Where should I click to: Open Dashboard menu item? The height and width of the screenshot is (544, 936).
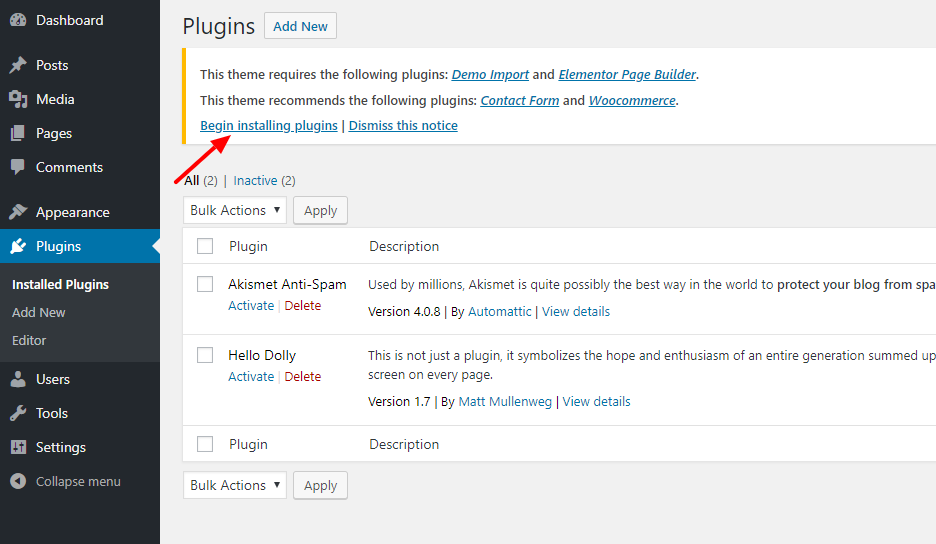[80, 20]
